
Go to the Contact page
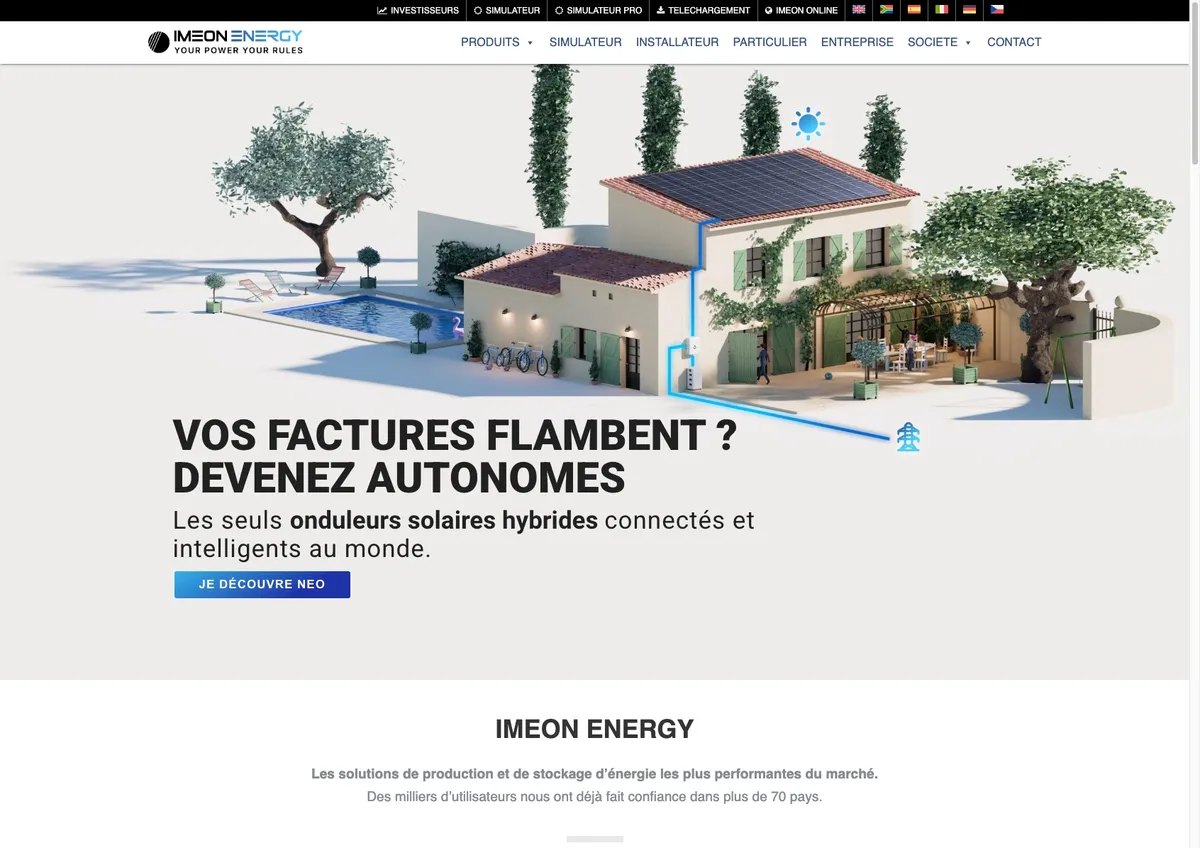pyautogui.click(x=1014, y=42)
